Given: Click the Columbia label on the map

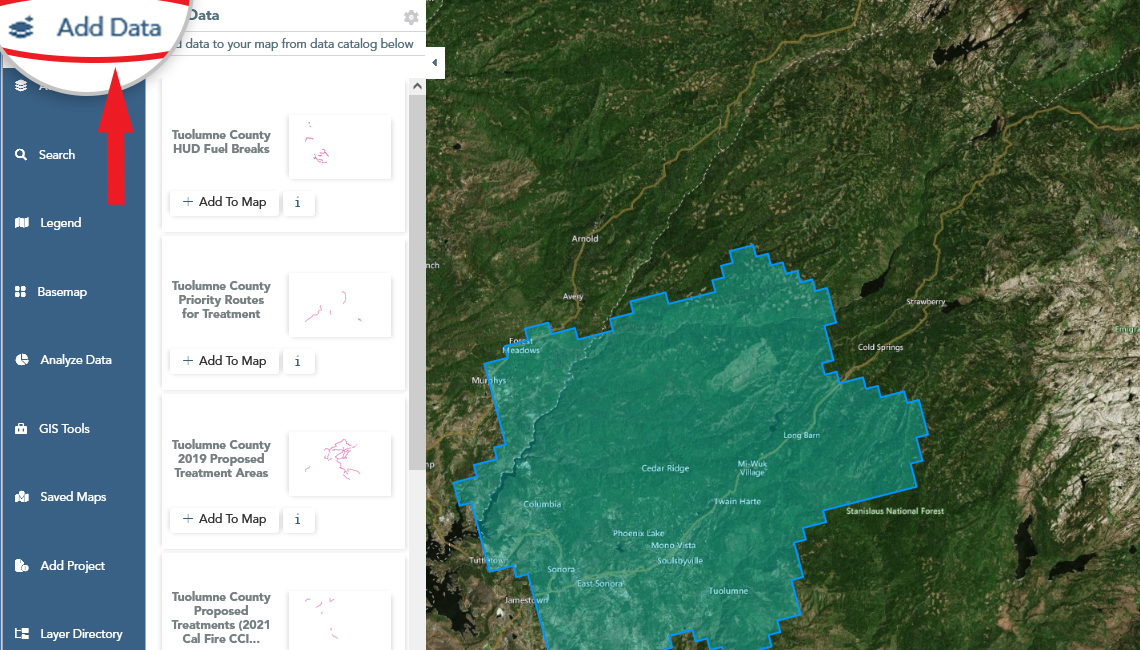Looking at the screenshot, I should (x=542, y=504).
